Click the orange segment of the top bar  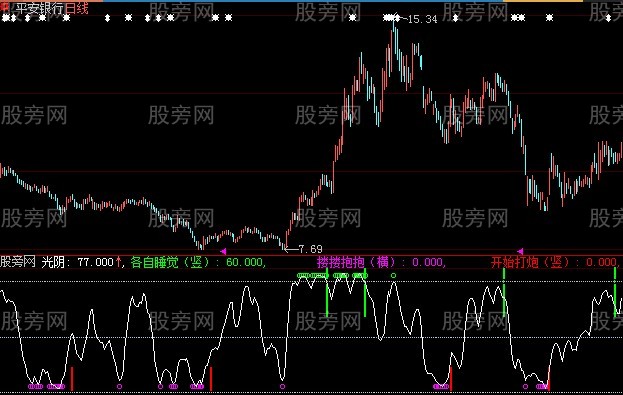point(543,1)
